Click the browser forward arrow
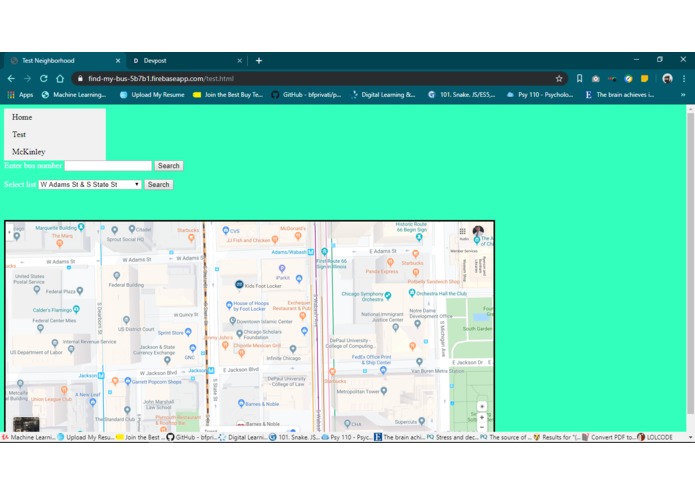Viewport: 695px width, 494px height. [x=27, y=78]
